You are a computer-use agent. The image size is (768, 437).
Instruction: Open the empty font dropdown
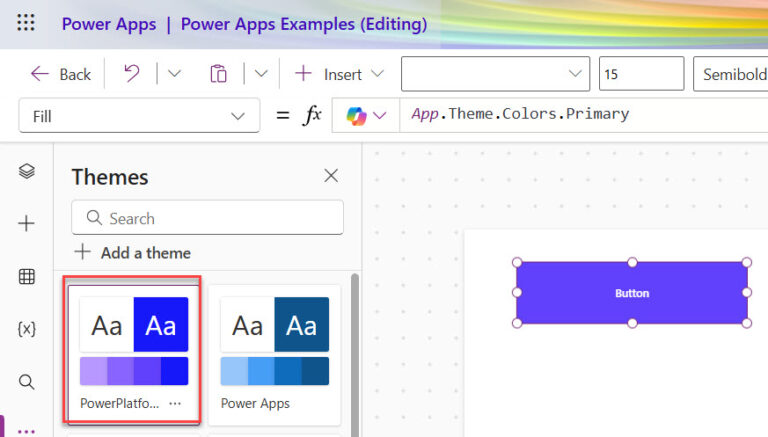495,74
